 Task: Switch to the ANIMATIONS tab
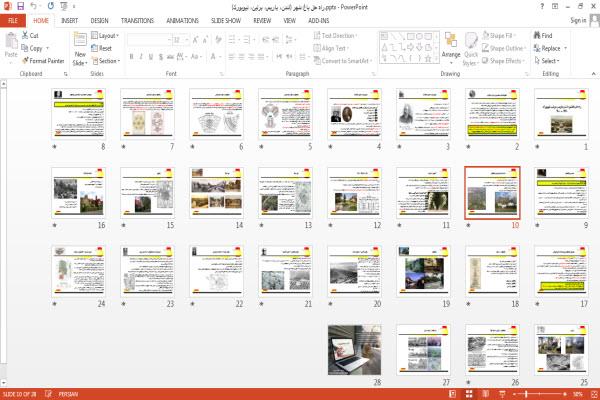pos(183,20)
